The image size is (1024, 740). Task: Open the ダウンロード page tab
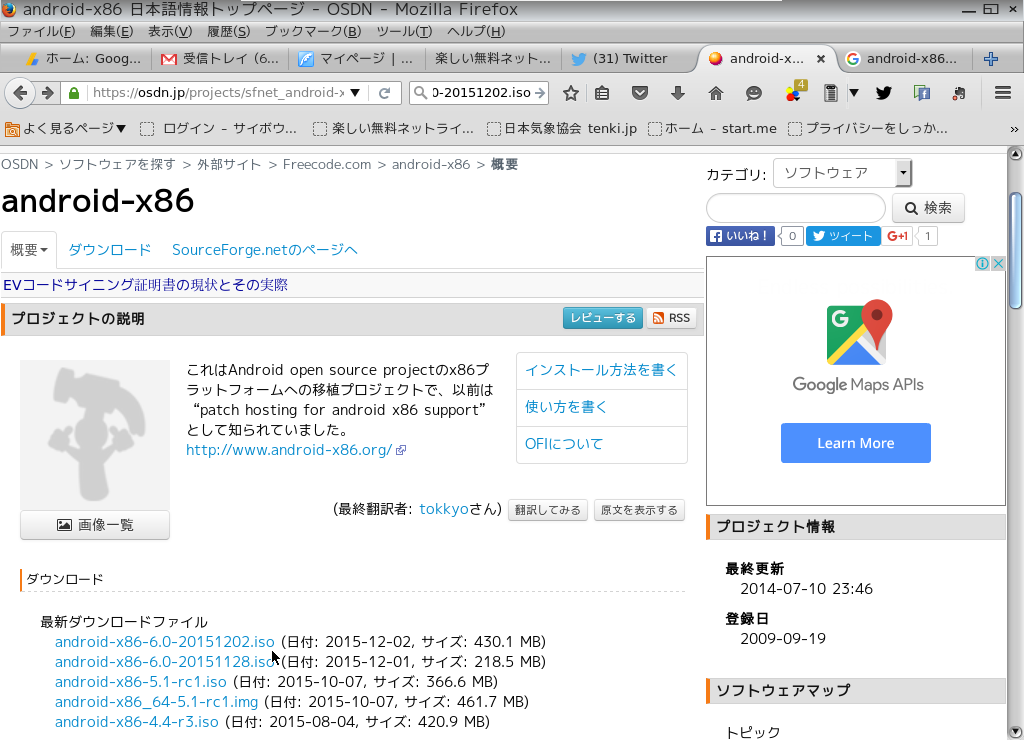(110, 250)
